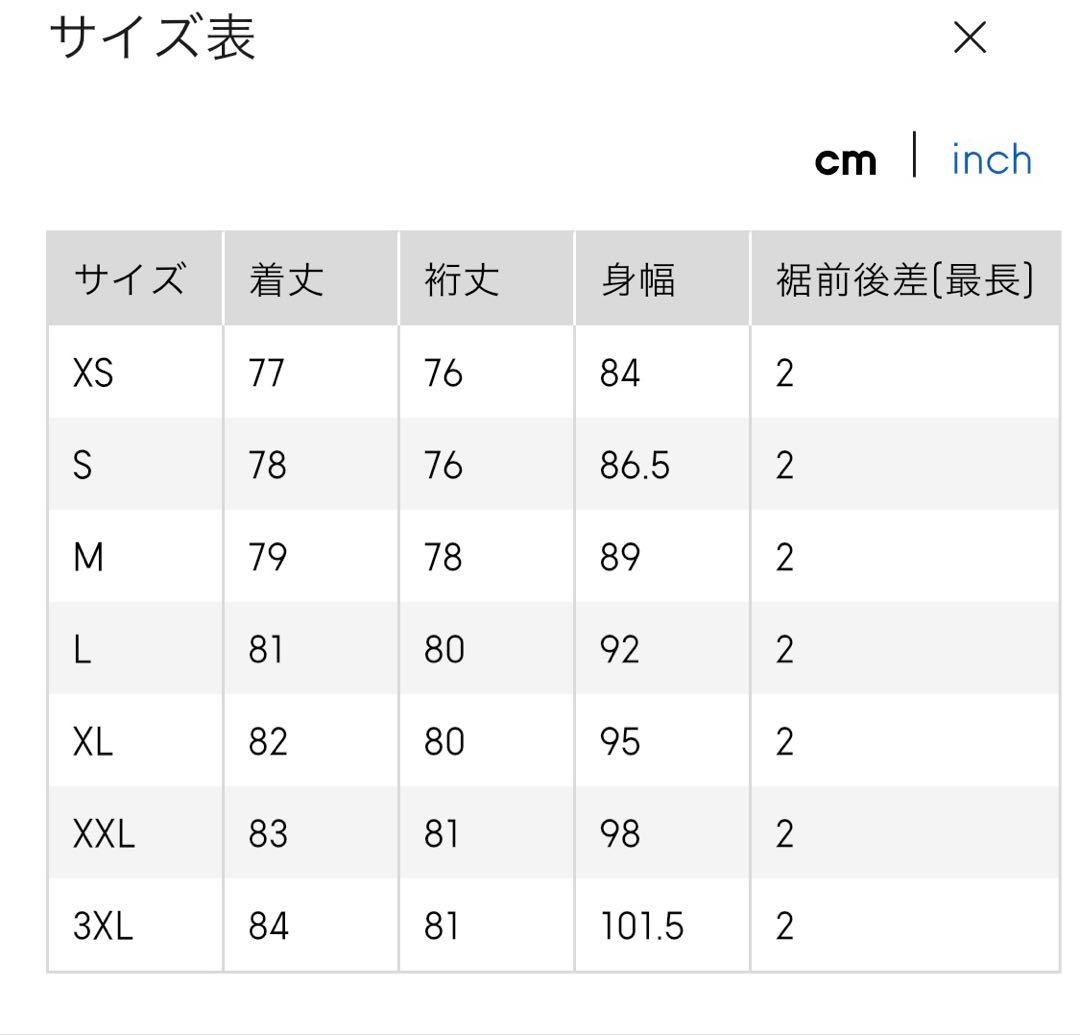Click the 裄丈 column header

462,281
